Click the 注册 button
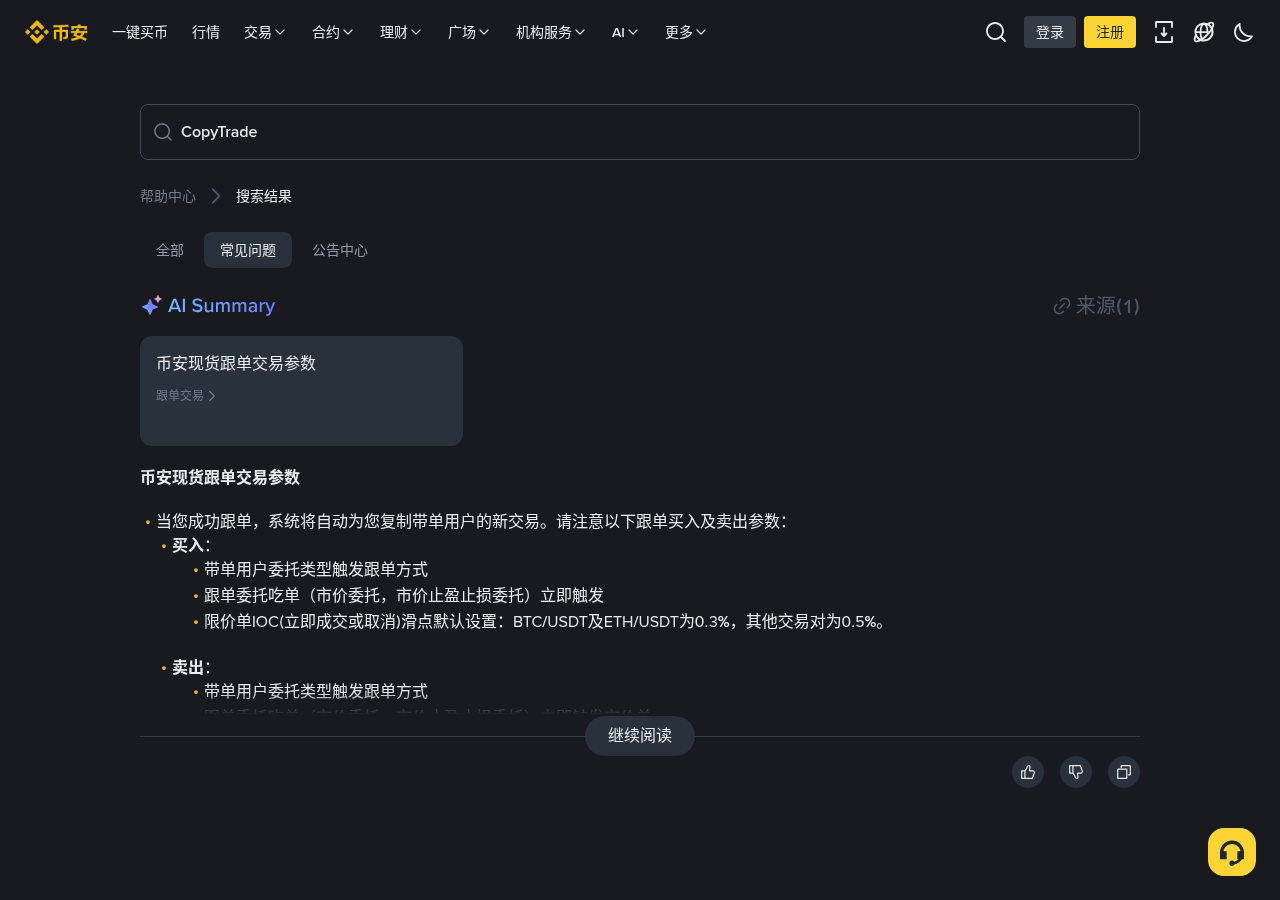Screen dimensions: 1280x900 point(1110,32)
